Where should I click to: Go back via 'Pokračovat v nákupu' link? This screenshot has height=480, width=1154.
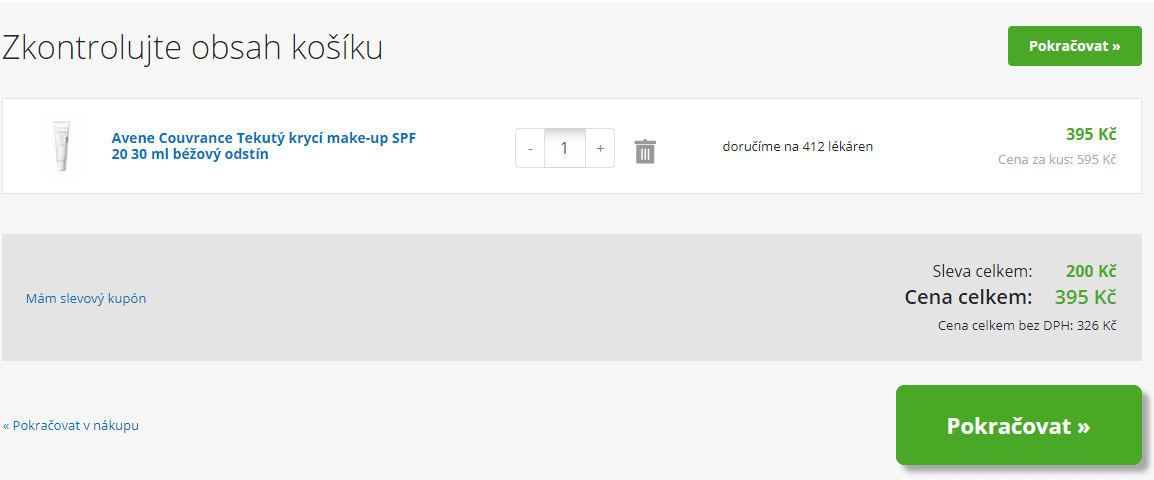[x=71, y=425]
